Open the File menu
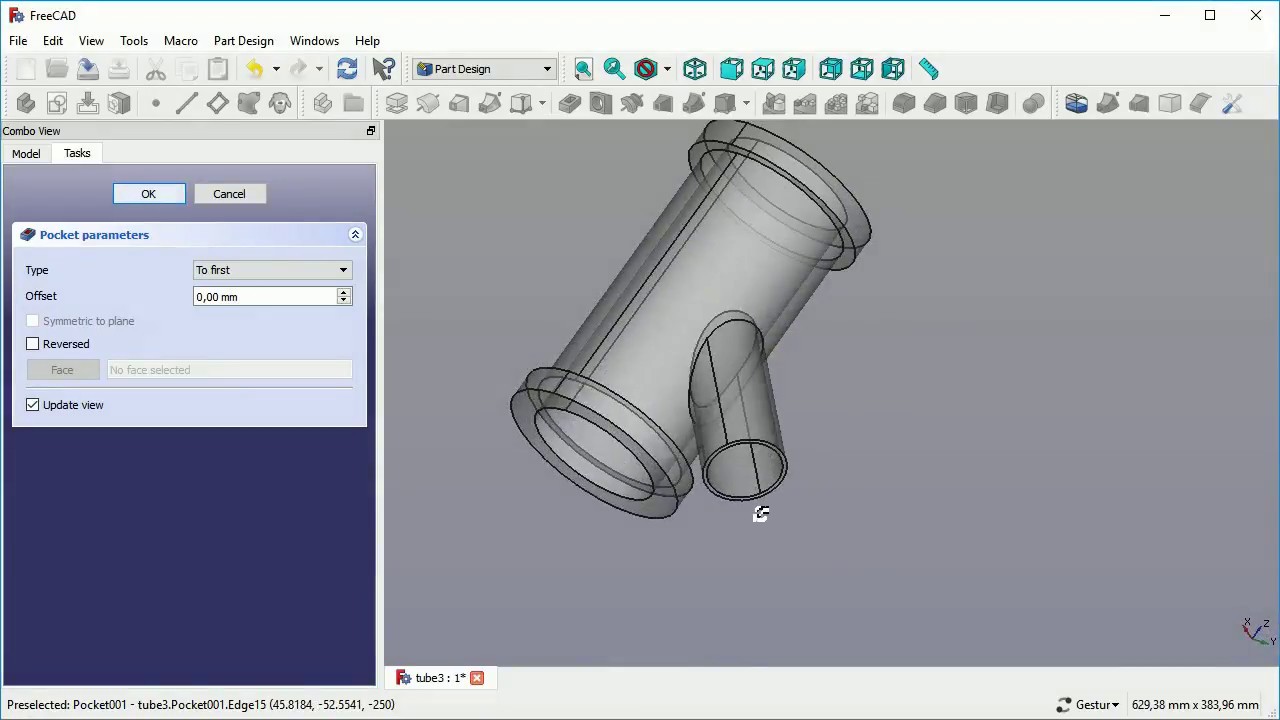This screenshot has width=1280, height=720. pyautogui.click(x=18, y=41)
